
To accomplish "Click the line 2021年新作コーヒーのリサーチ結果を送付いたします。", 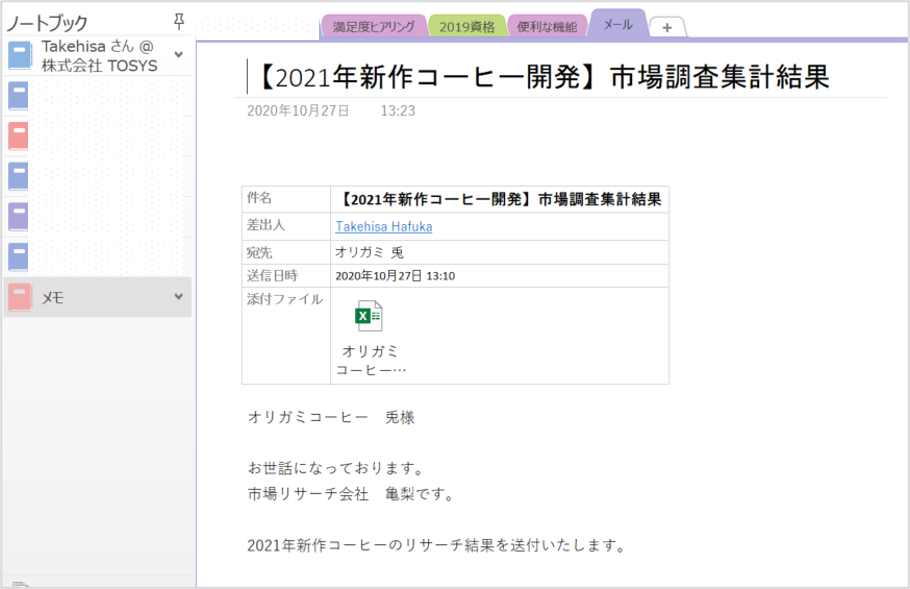I will click(x=437, y=545).
